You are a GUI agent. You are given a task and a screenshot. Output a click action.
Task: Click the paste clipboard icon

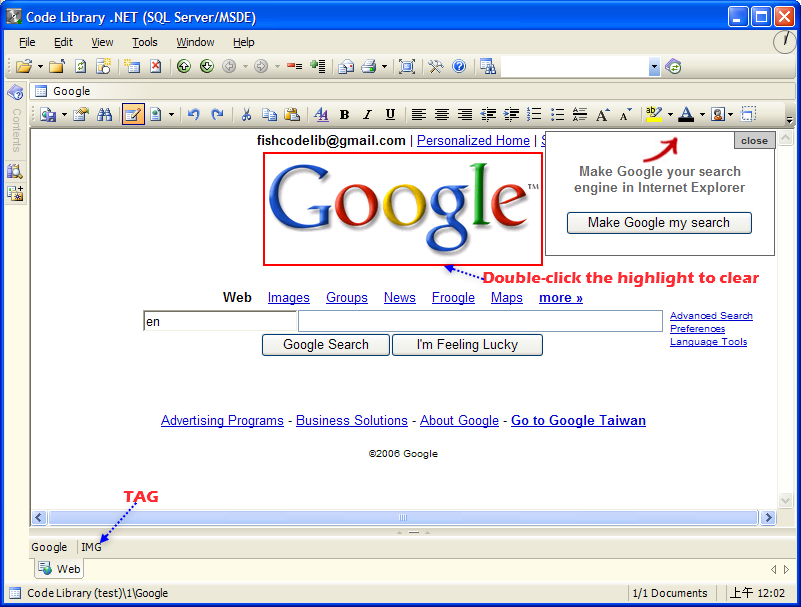coord(292,114)
